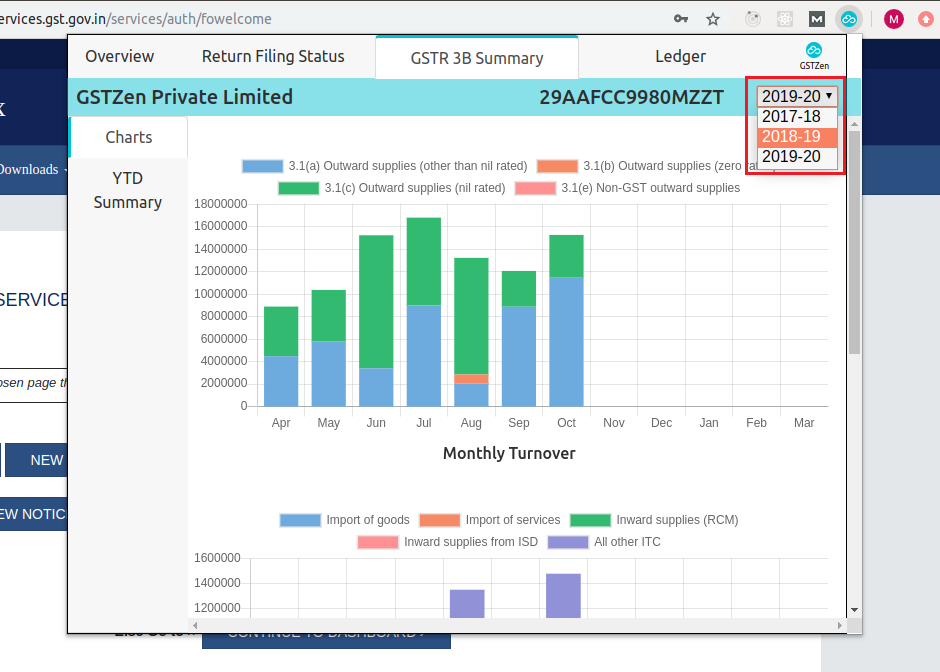Click the scroll up arrow in popup

pos(854,123)
